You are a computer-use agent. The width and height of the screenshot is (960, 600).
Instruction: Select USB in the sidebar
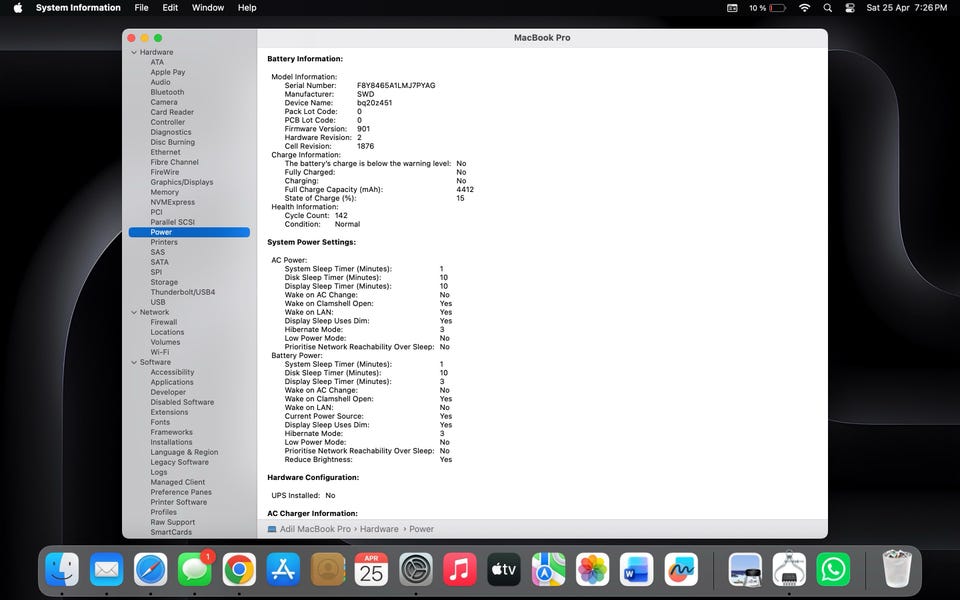point(158,302)
